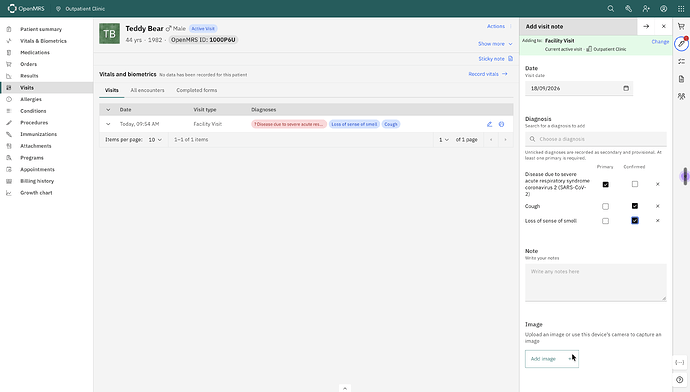The image size is (690, 392).
Task: Open the clinical forms icon in side rail
Action: (x=681, y=61)
